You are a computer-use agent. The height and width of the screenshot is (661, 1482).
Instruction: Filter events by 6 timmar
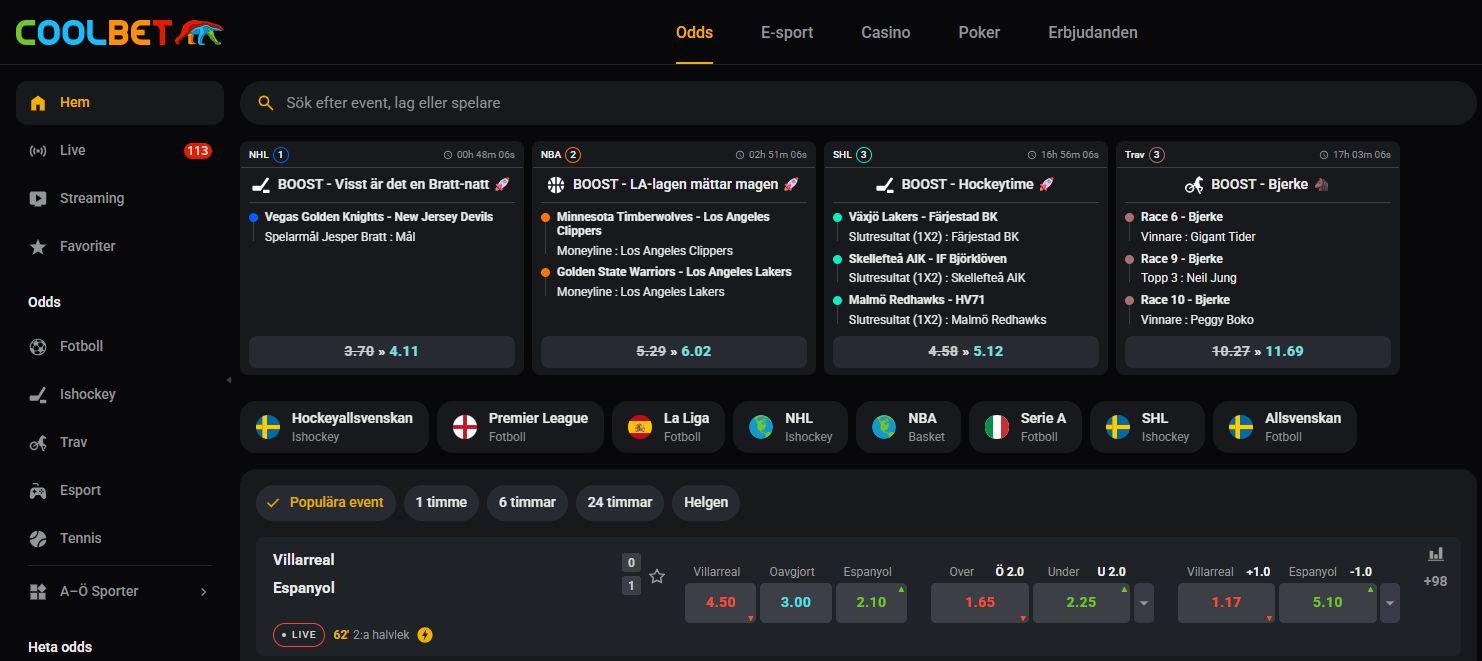(527, 502)
